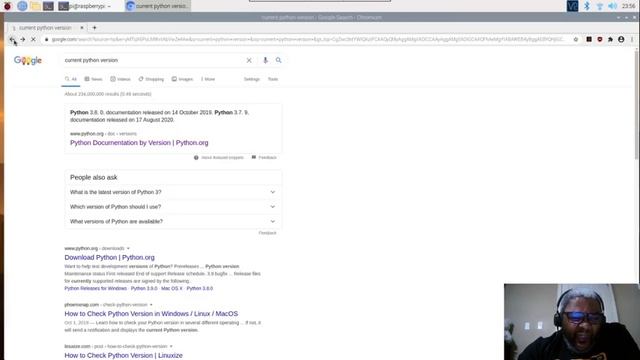Image resolution: width=640 pixels, height=360 pixels.
Task: Launch a new terminal from the taskbar
Action: click(48, 6)
